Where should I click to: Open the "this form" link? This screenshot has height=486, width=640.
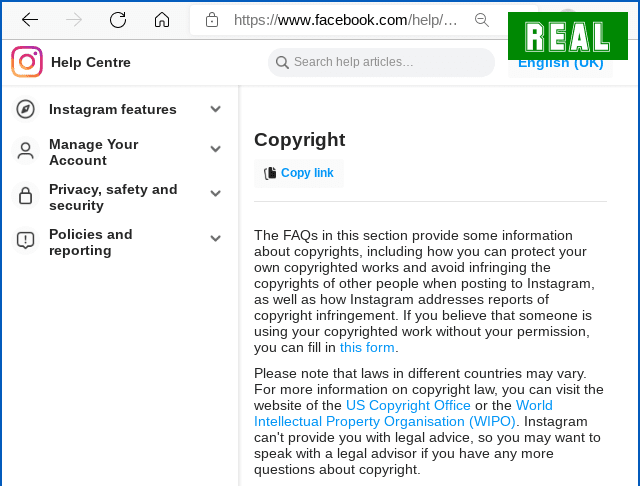click(x=367, y=347)
